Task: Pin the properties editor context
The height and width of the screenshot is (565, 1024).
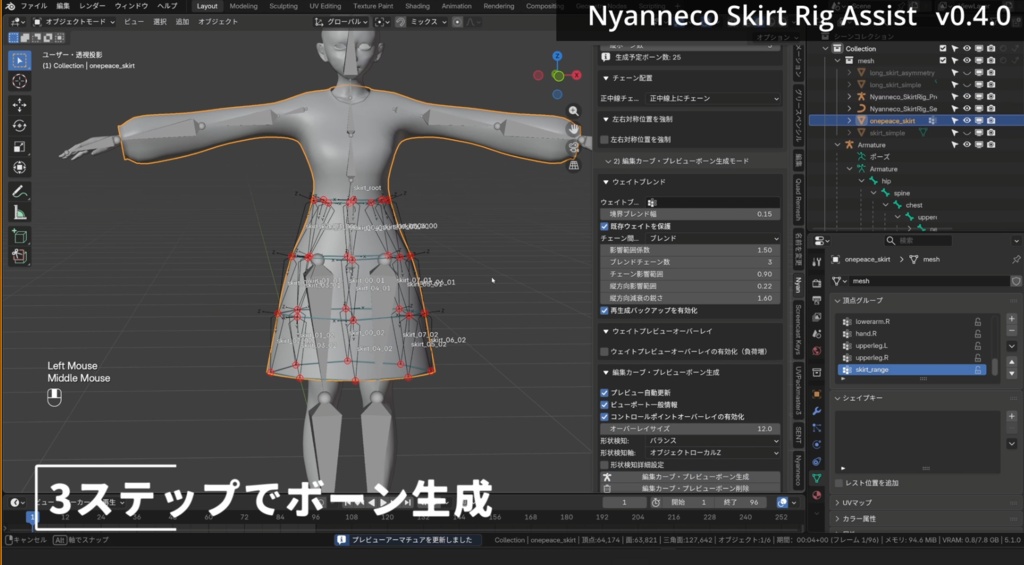Action: click(1016, 259)
